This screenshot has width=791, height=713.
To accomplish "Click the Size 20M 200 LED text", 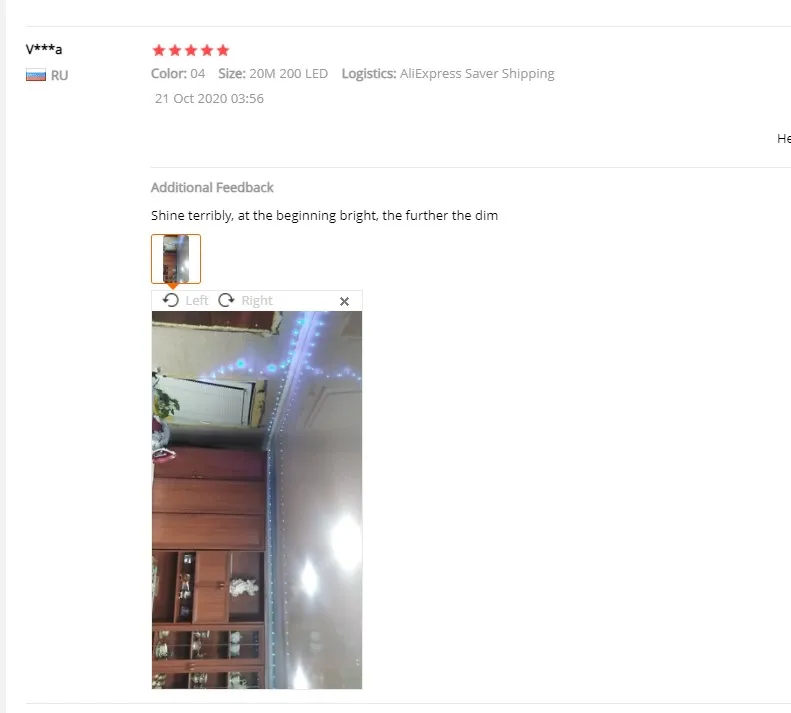I will pyautogui.click(x=273, y=74).
